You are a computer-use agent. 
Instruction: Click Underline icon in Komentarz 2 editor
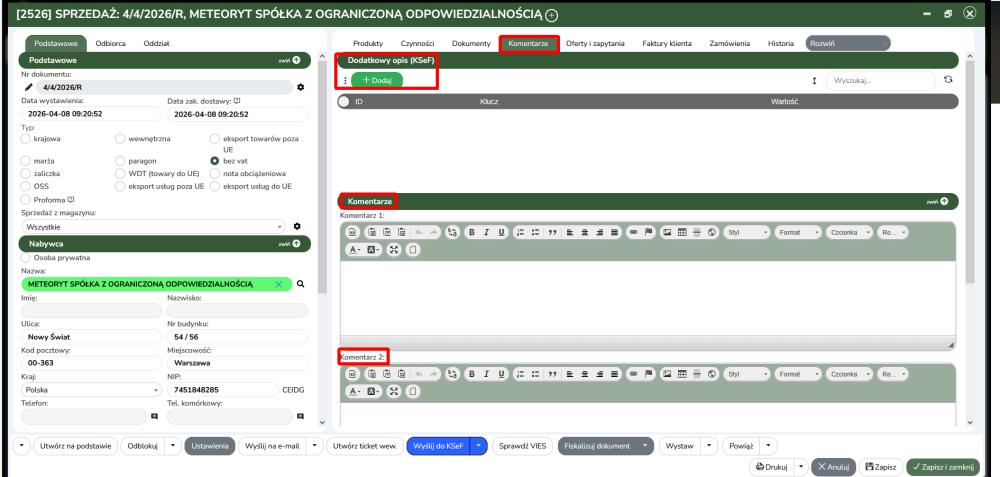click(x=500, y=374)
